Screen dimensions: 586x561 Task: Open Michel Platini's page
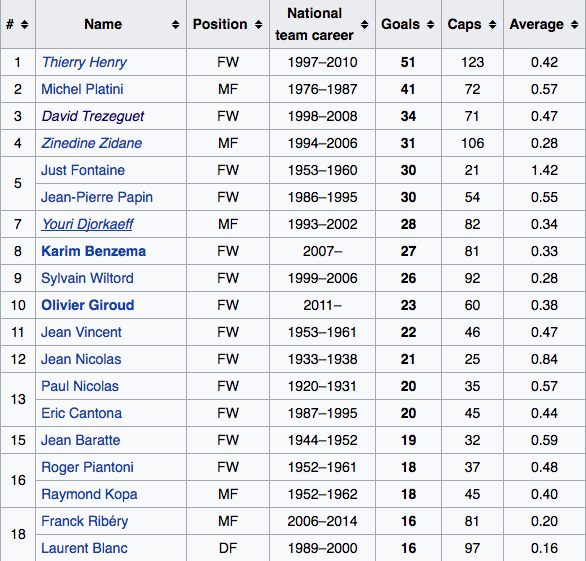[x=82, y=89]
